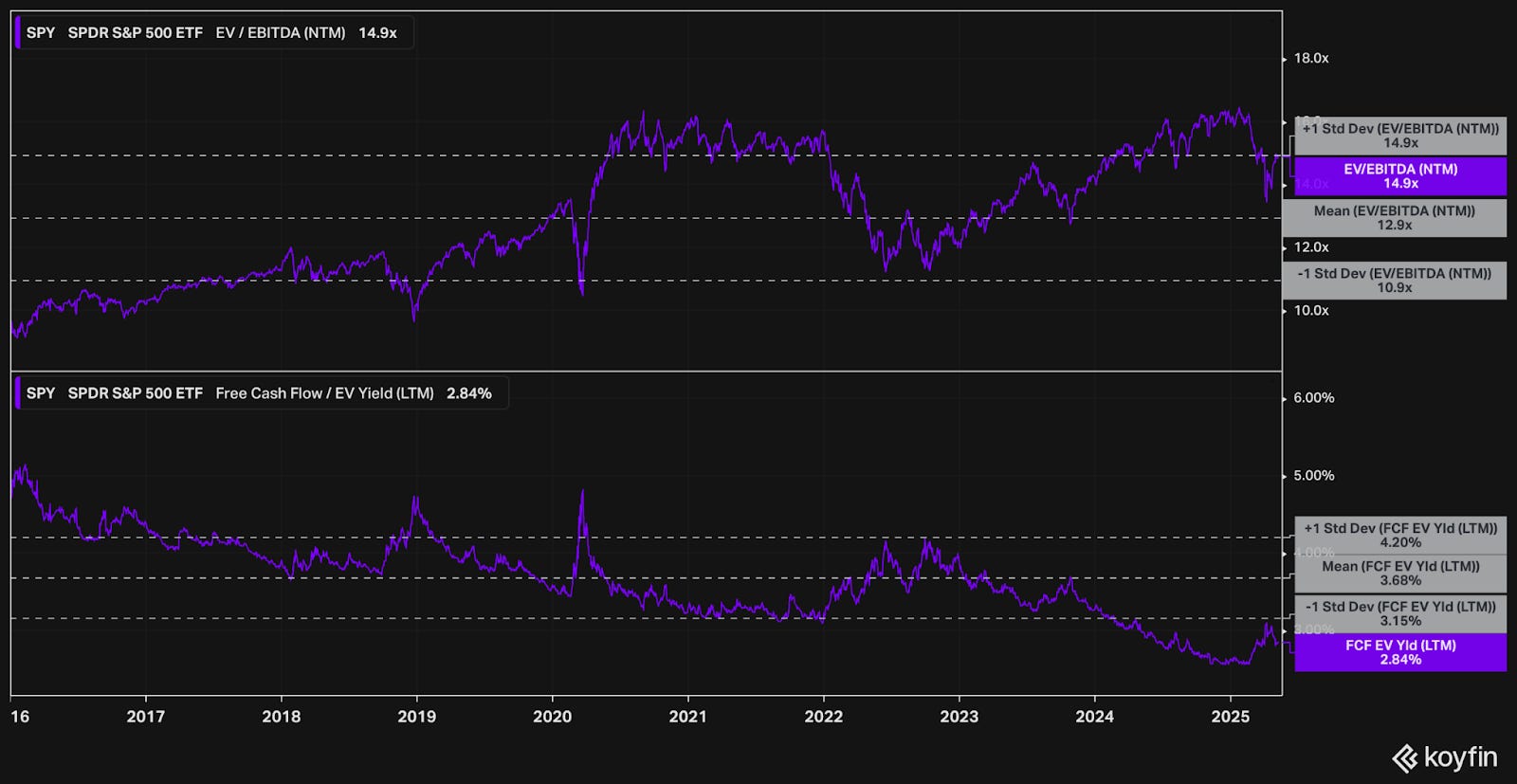The image size is (1517, 784).
Task: Click the SPY Free Cash Flow / EV Yield legend label
Action: 261,393
